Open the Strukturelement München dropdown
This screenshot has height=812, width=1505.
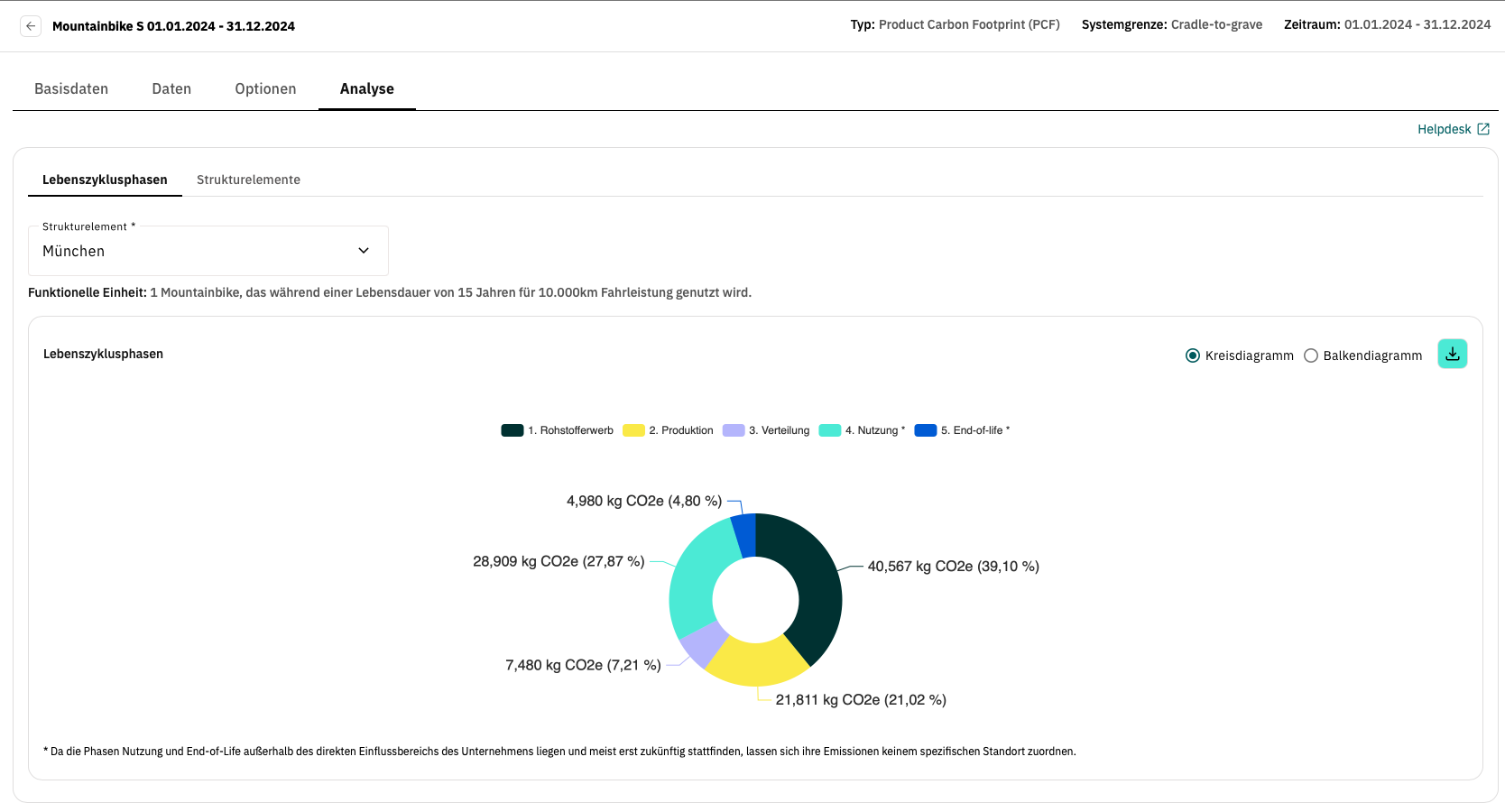208,251
